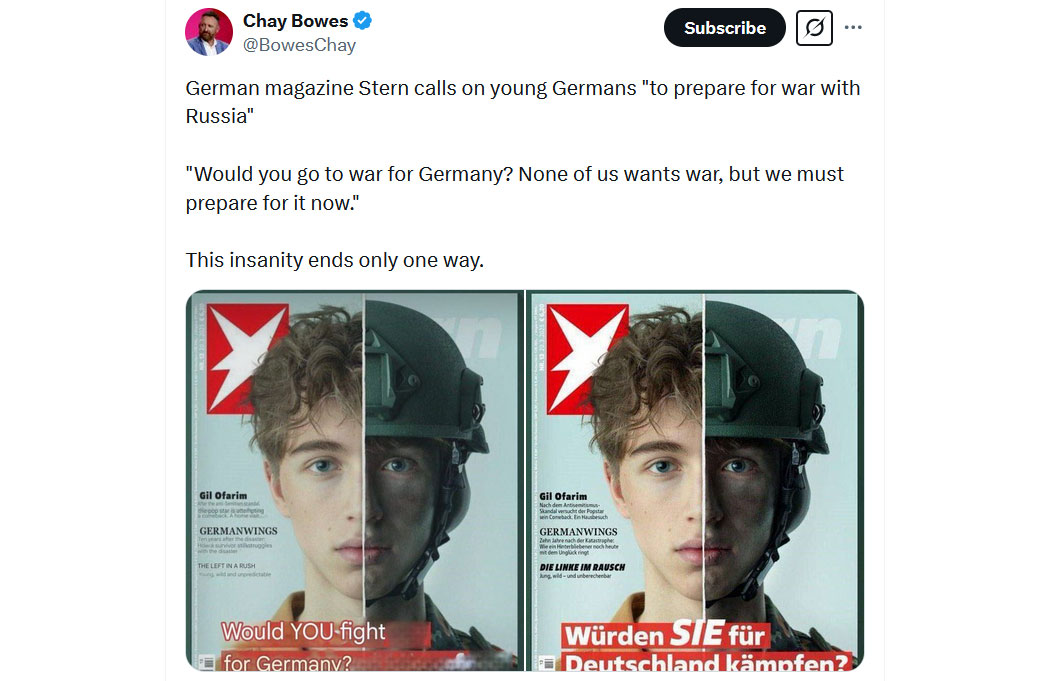The height and width of the screenshot is (681, 1050).
Task: Click "DIE LINKE IM RAUSCH" on the right cover
Action: [x=582, y=567]
